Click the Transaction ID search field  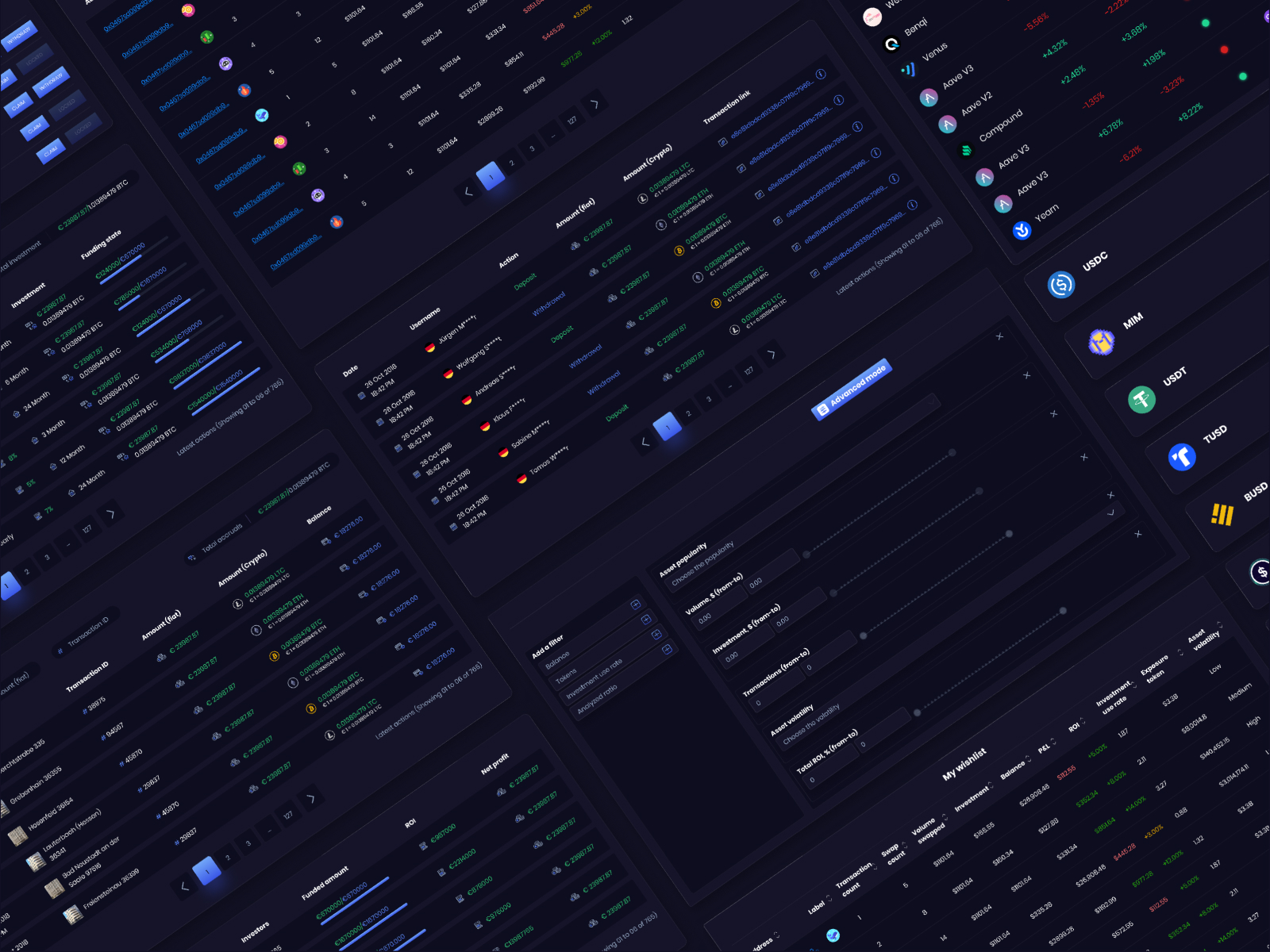[x=85, y=632]
